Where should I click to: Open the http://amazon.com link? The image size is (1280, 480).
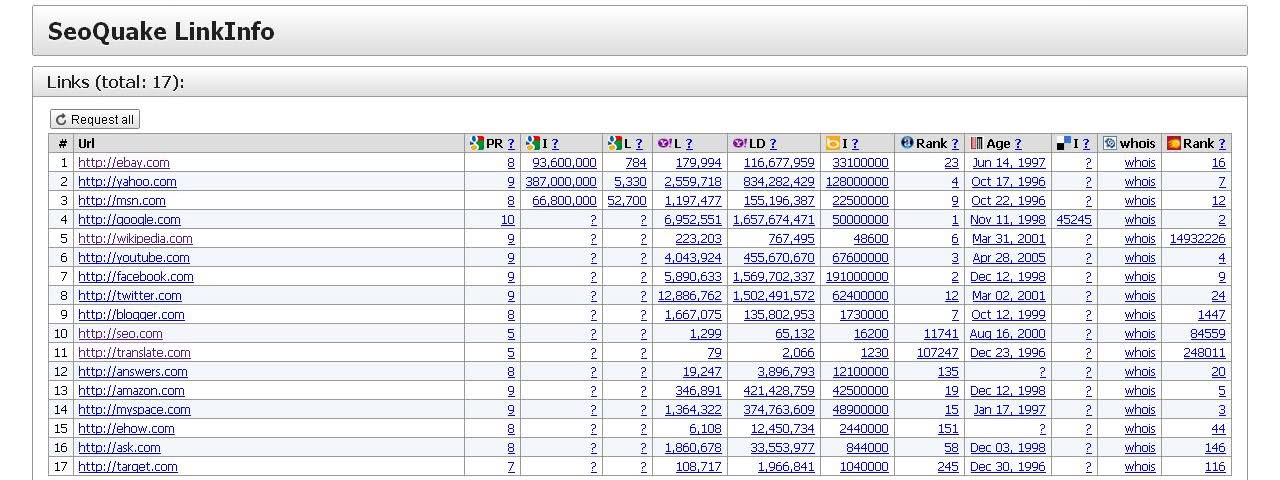click(131, 391)
